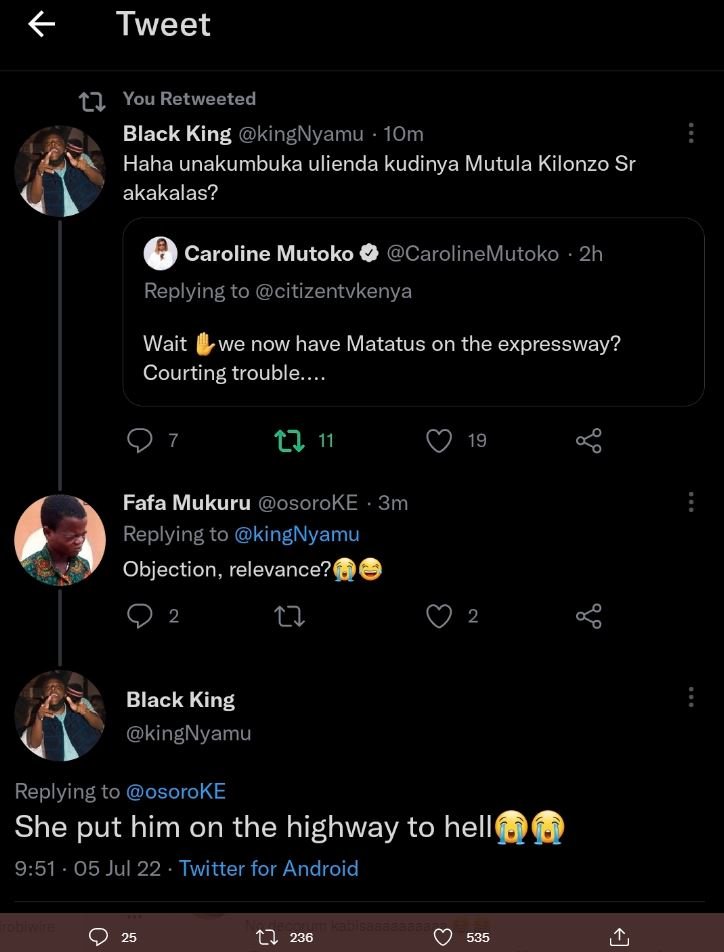Open Black King's profile picture
The height and width of the screenshot is (952, 724).
pyautogui.click(x=60, y=171)
